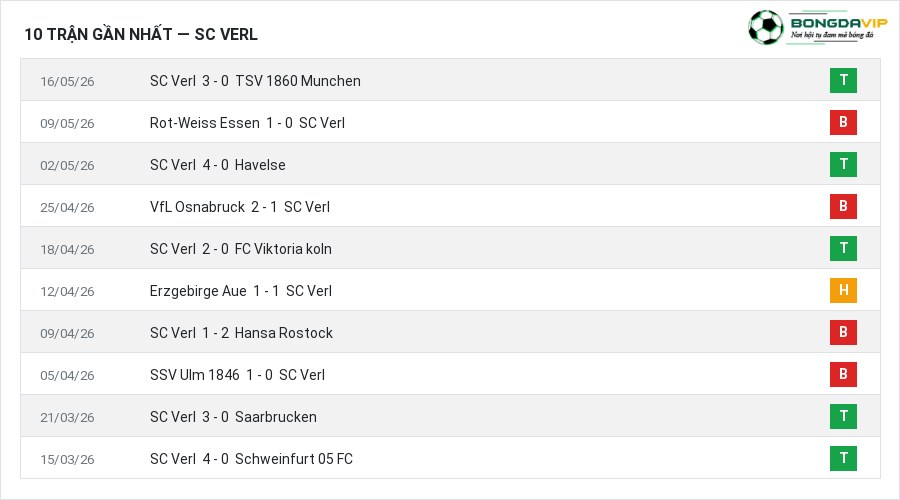This screenshot has width=900, height=500.
Task: Click the red B badge for VfL Osnabruck match
Action: click(x=843, y=206)
